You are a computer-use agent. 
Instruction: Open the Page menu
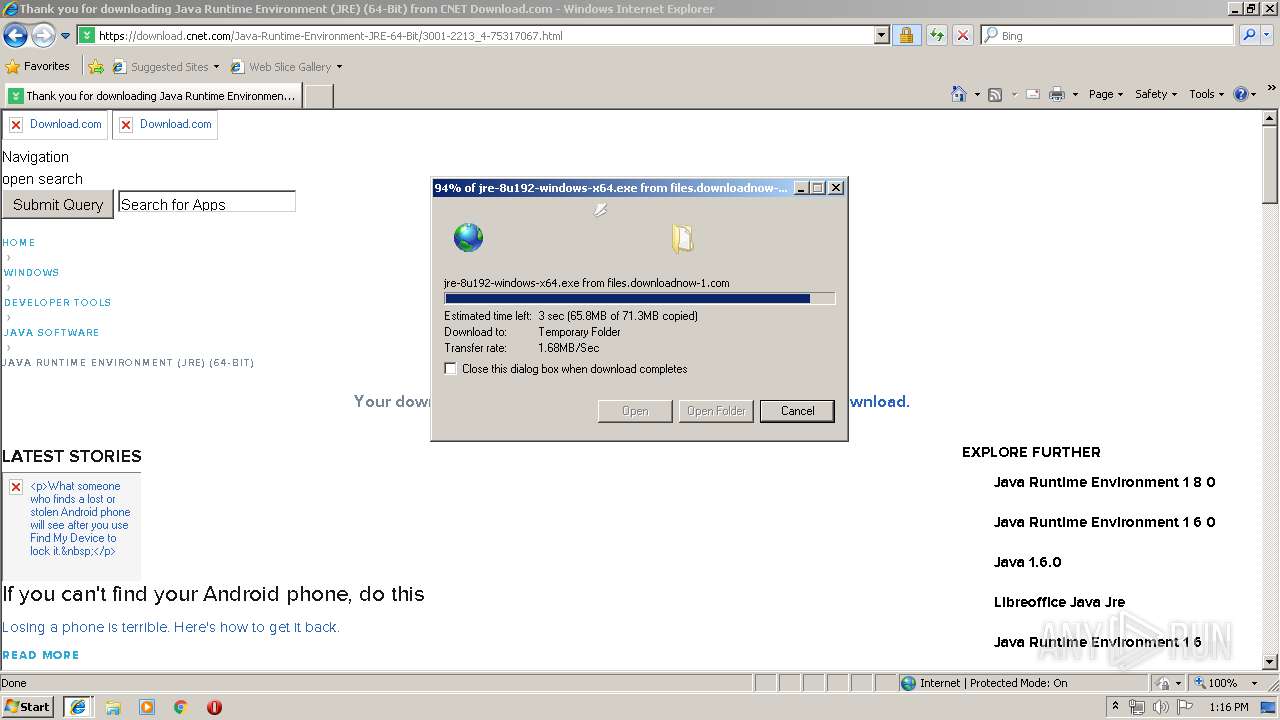1105,94
